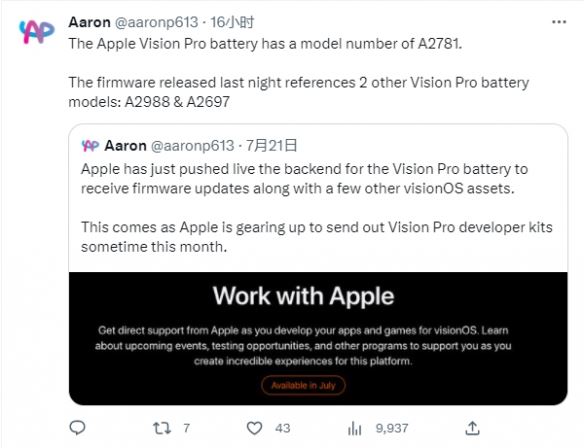Click the quoted tweet's @aaronp613 handle

click(x=193, y=146)
